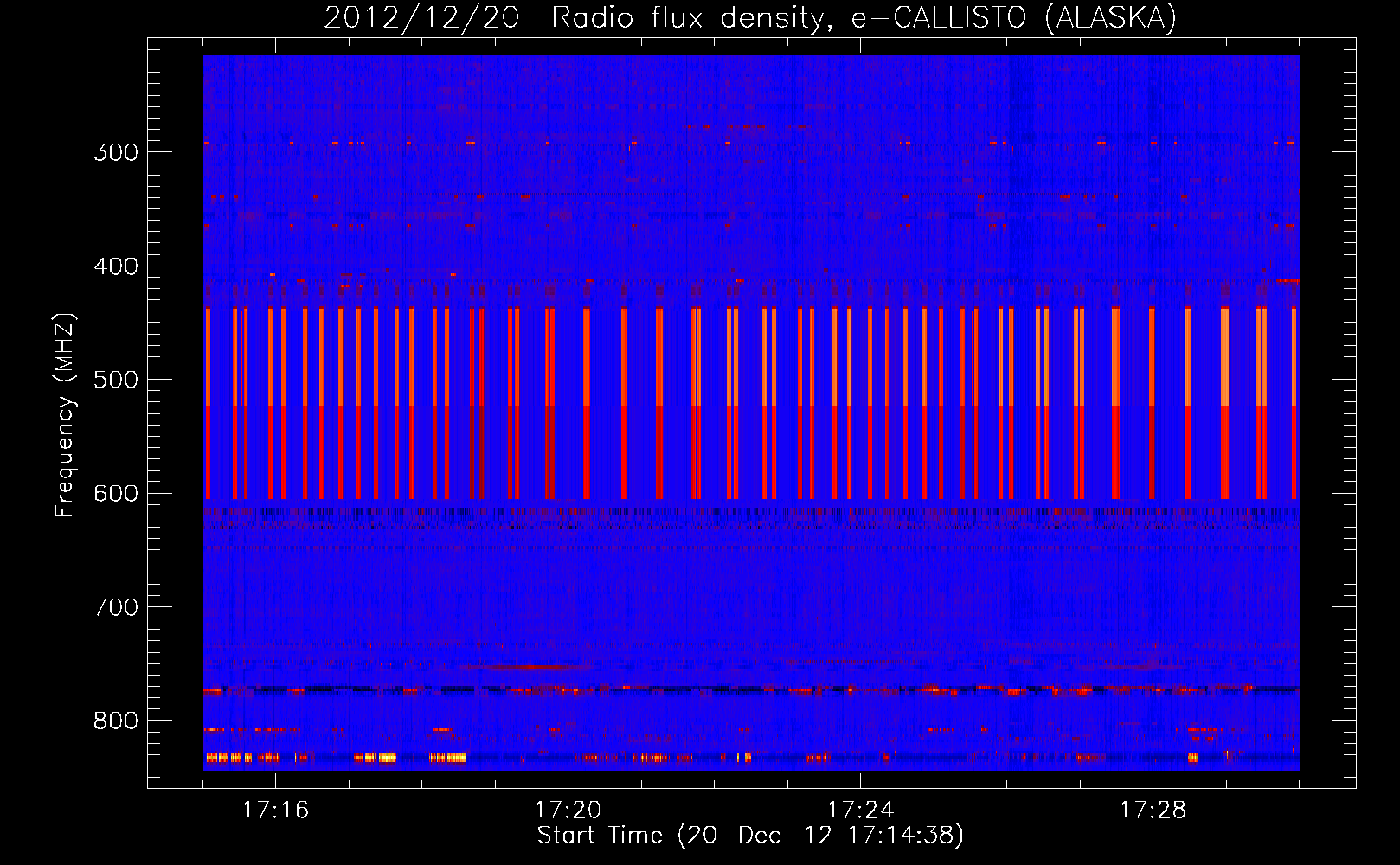Click the 700 frequency tick label
1400x865 pixels.
[x=116, y=607]
